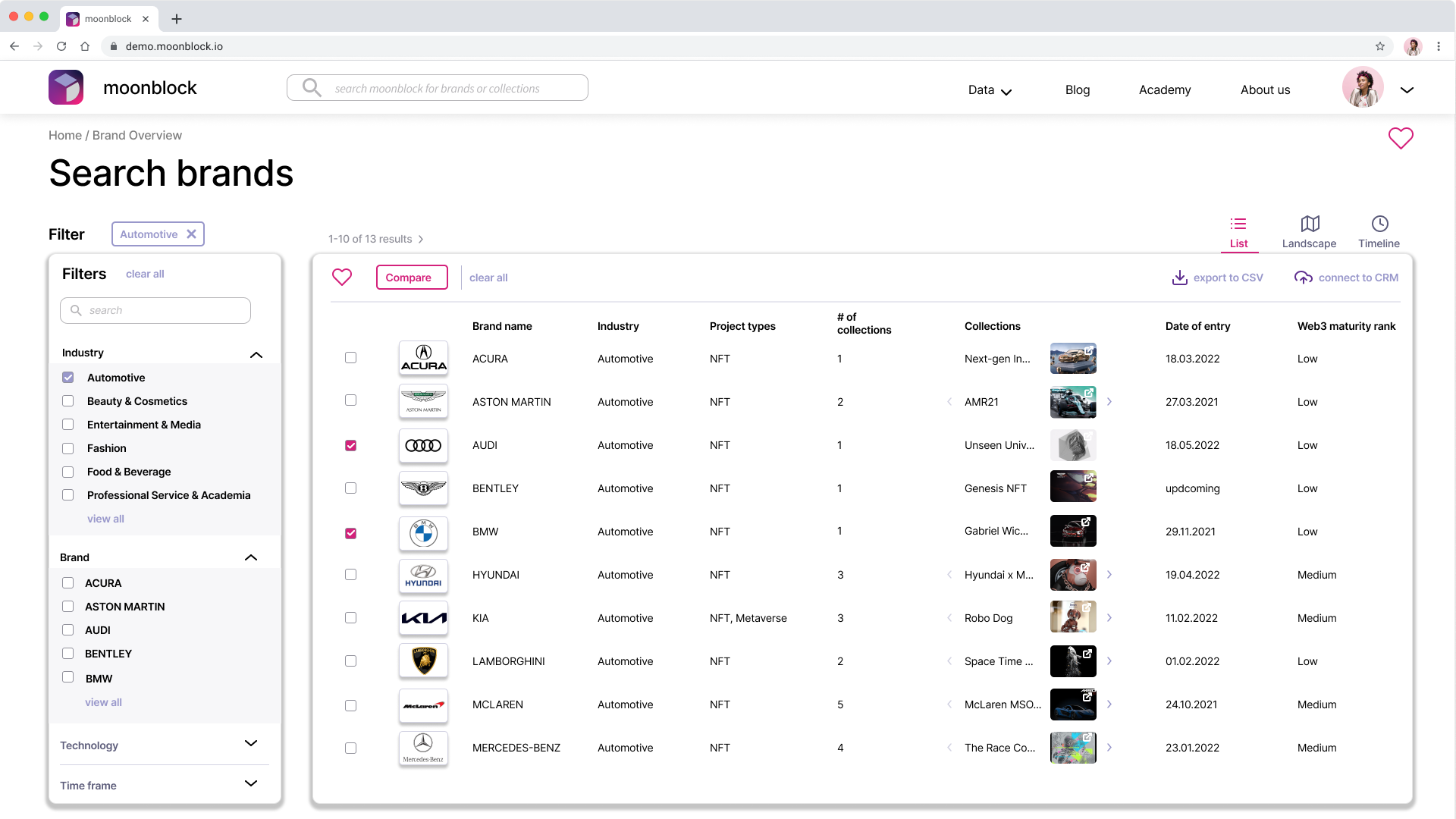Viewport: 1456px width, 819px height.
Task: Collapse the Industry filter section
Action: [256, 354]
